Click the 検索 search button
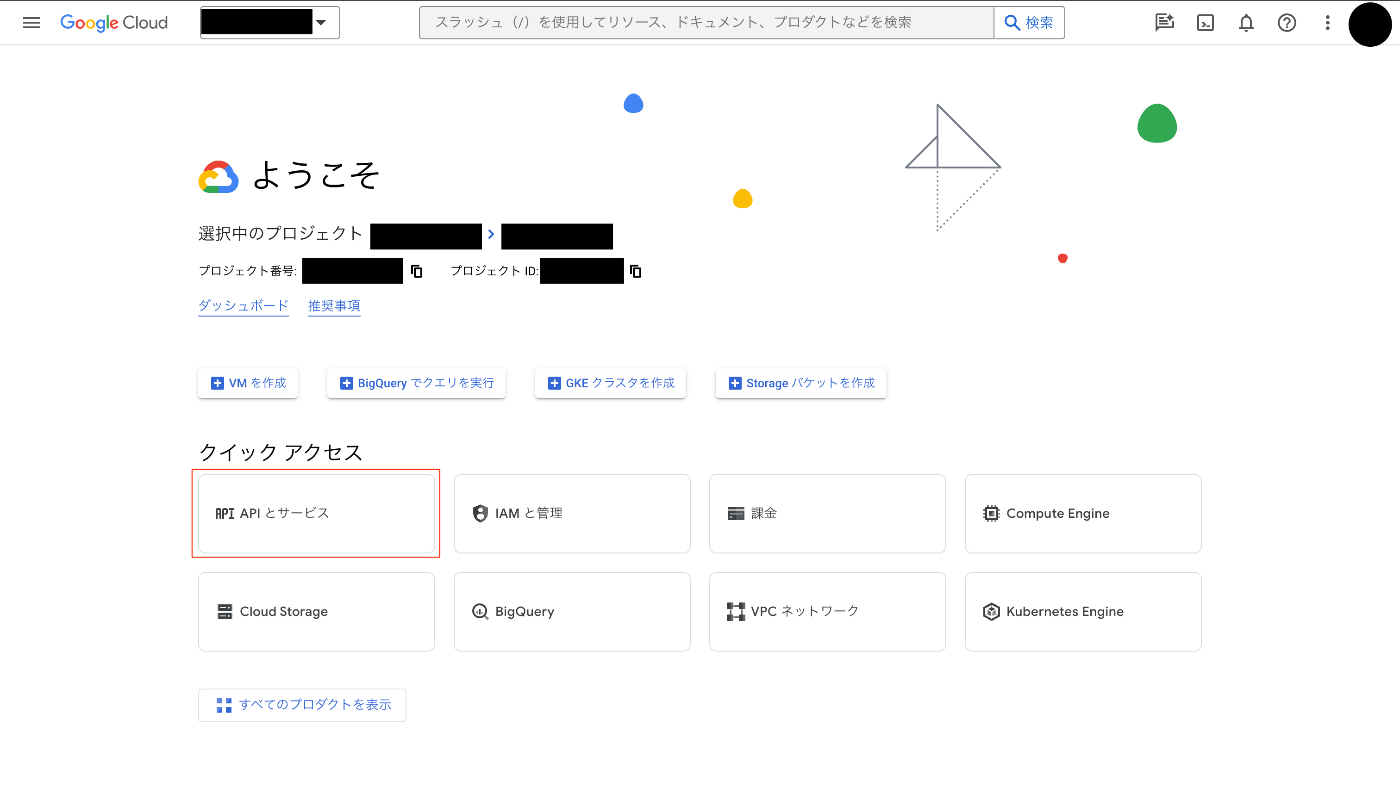The image size is (1400, 795). coord(1029,22)
